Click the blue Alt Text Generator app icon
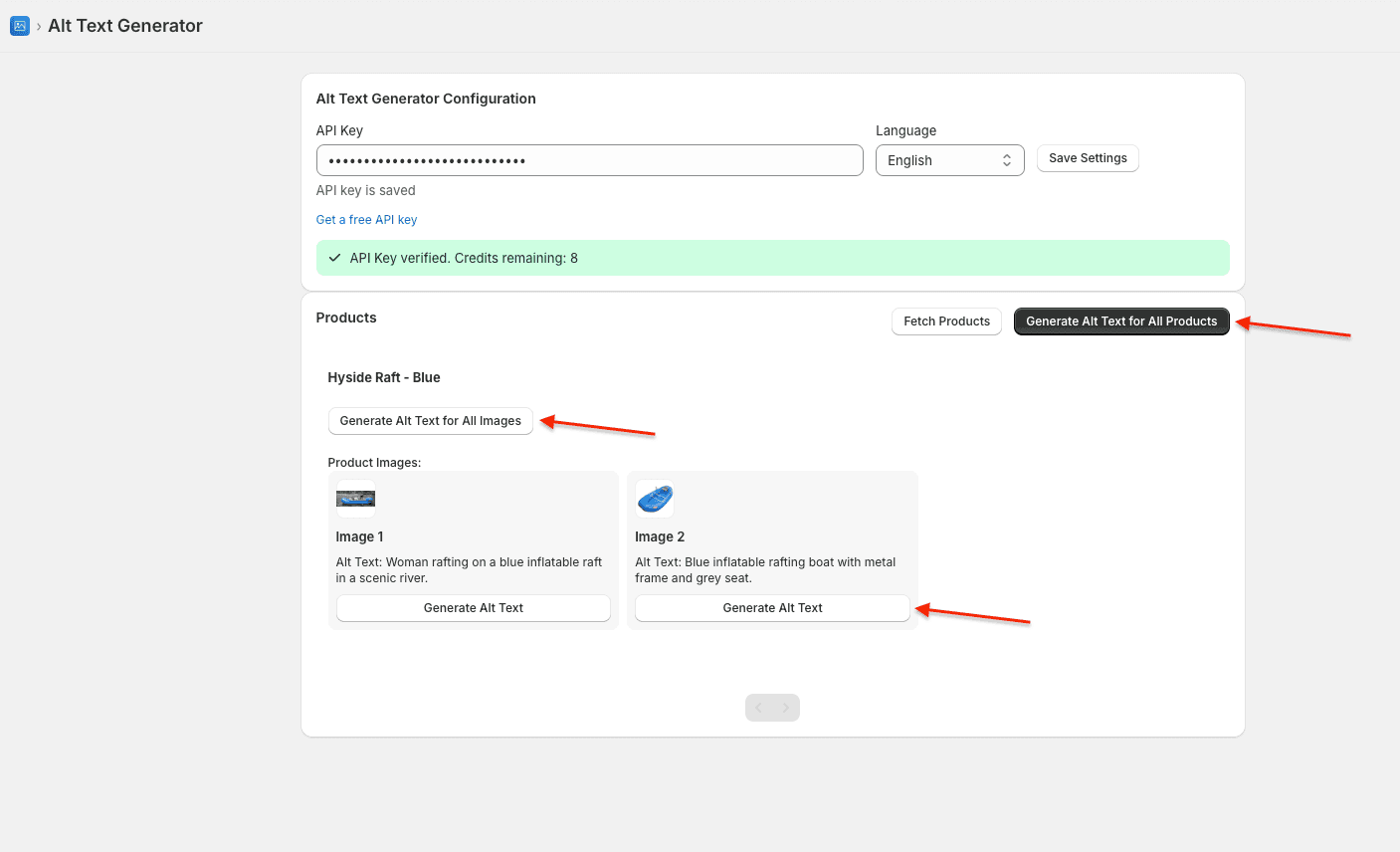This screenshot has height=852, width=1400. click(x=20, y=25)
